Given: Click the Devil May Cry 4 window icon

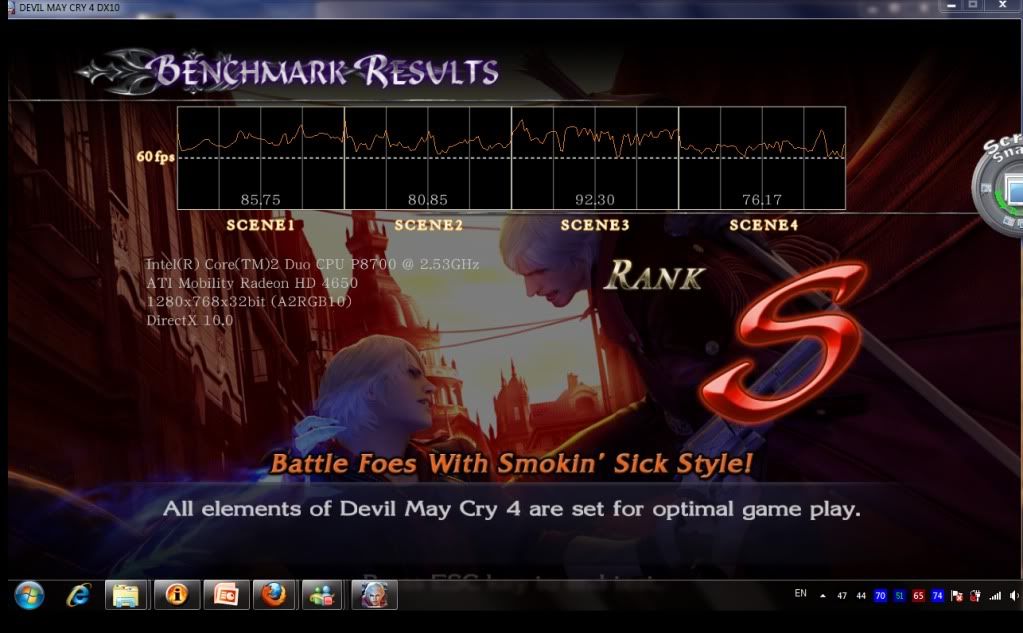Looking at the screenshot, I should click(x=9, y=7).
